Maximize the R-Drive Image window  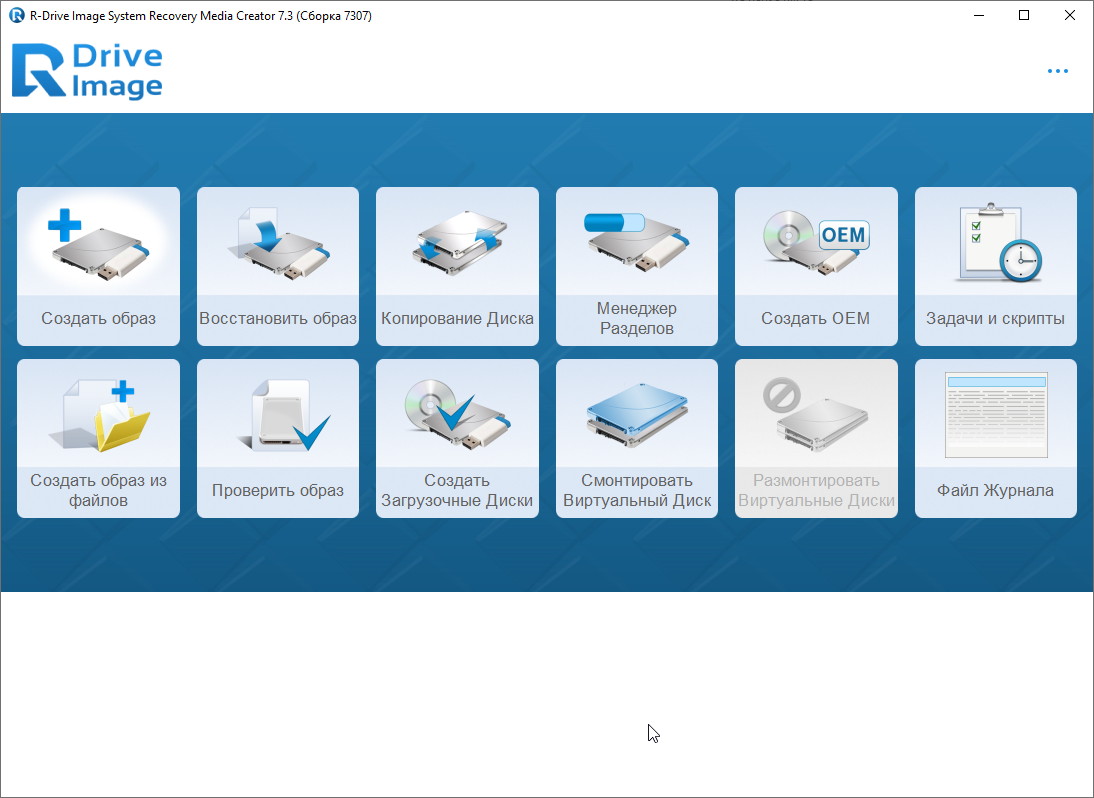point(1024,15)
